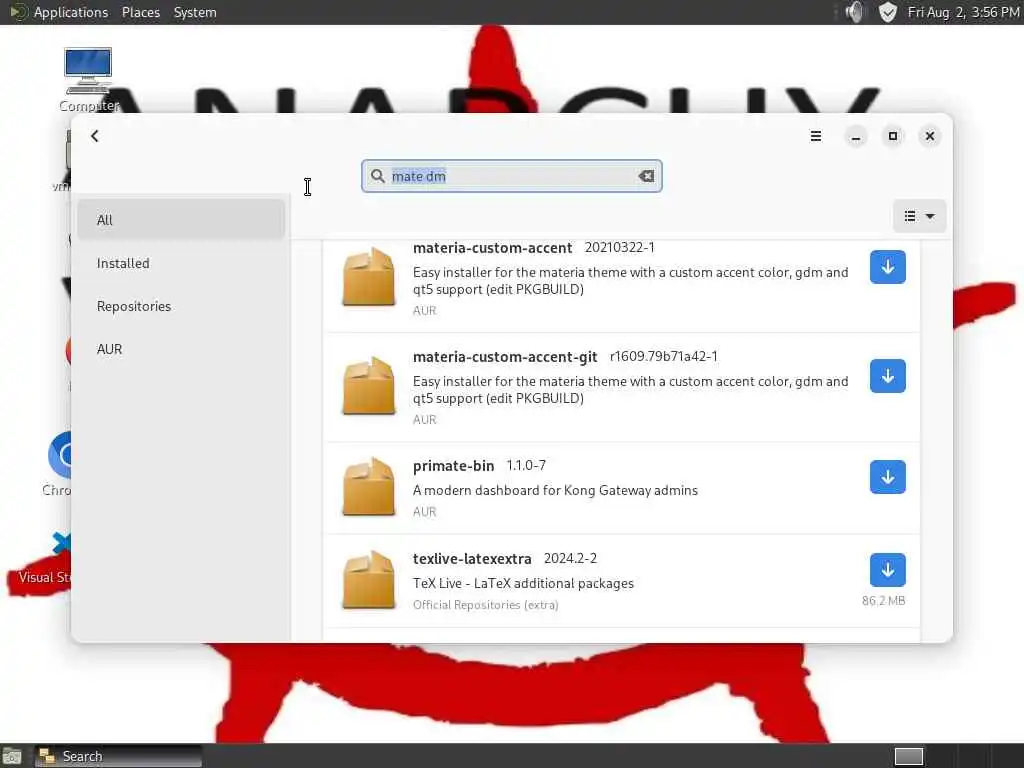Select the Installed category

pos(181,263)
